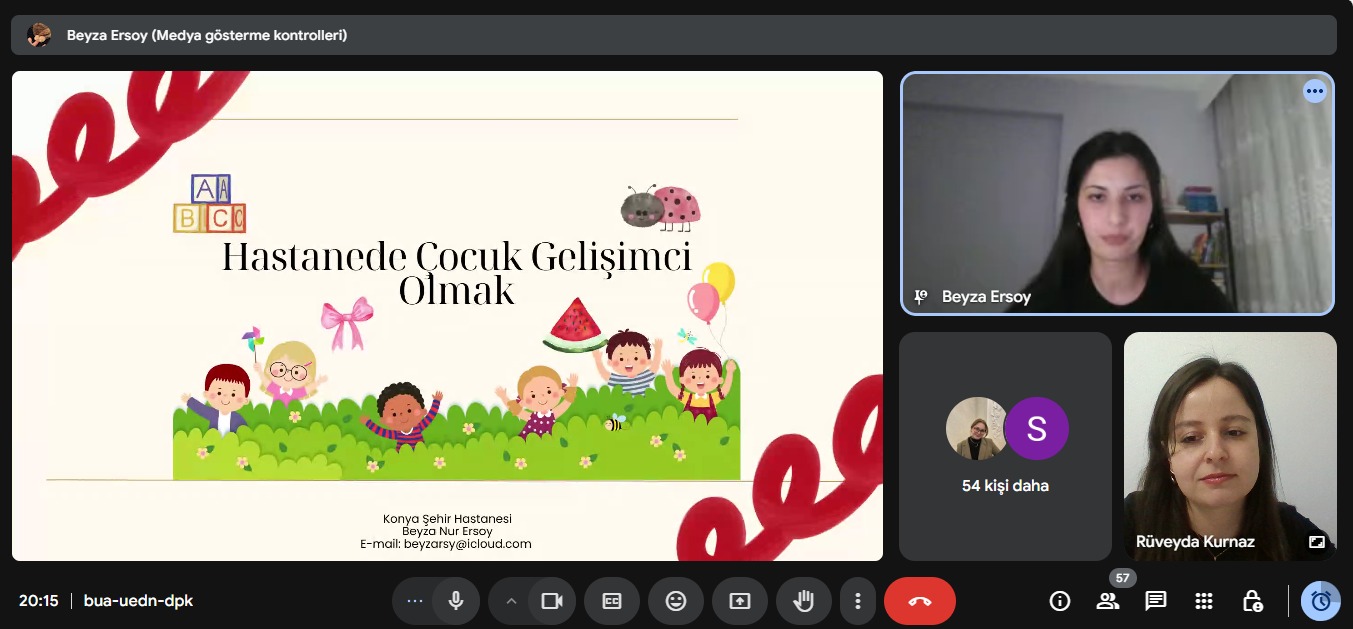
Task: Enter fullscreen from Rüveyda Kurnaz's tile
Action: pos(1317,541)
